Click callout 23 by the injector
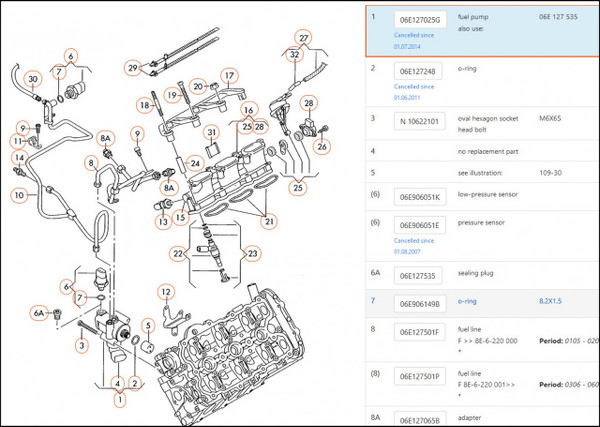The width and height of the screenshot is (600, 427). click(252, 254)
